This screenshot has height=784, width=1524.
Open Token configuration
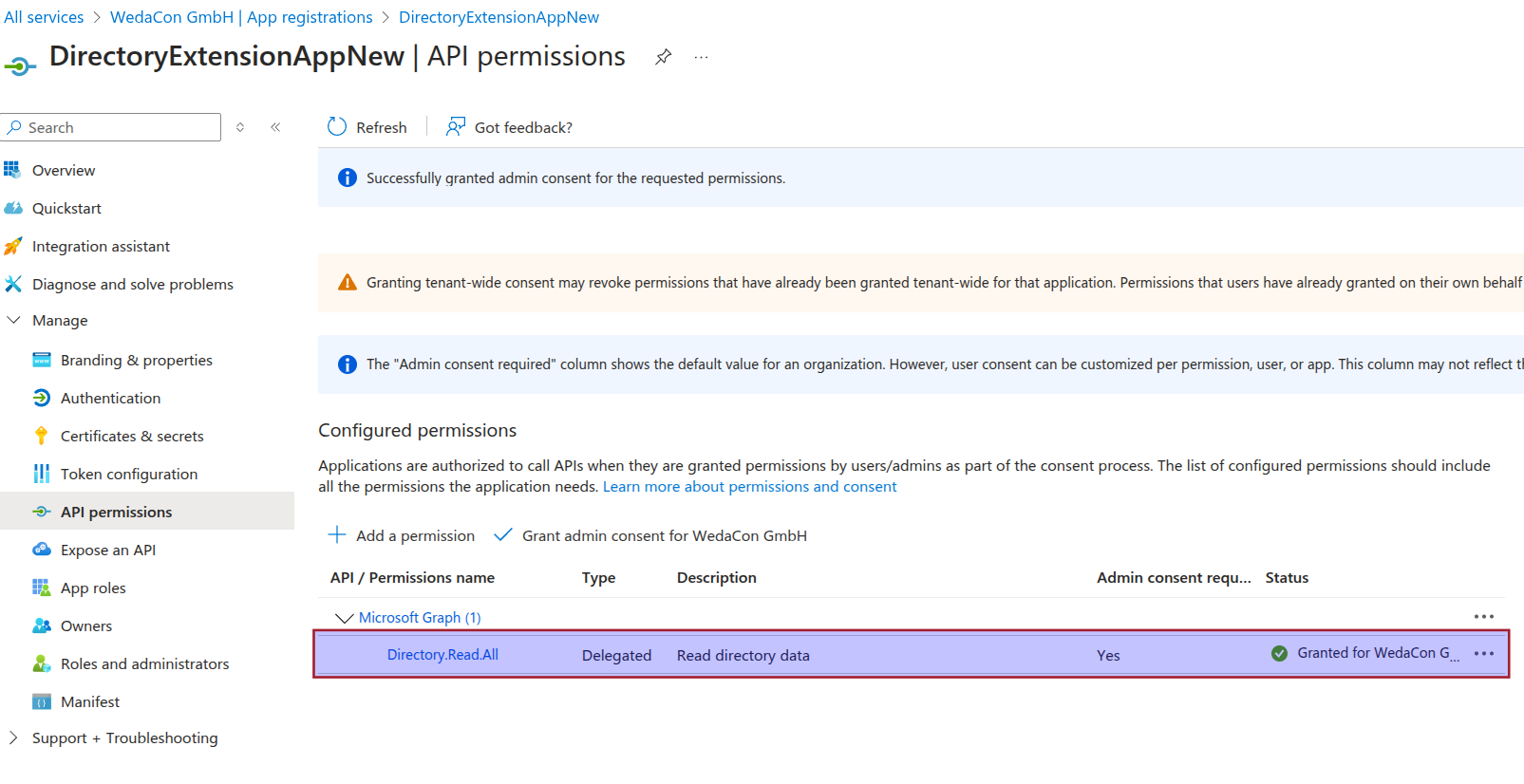point(129,474)
